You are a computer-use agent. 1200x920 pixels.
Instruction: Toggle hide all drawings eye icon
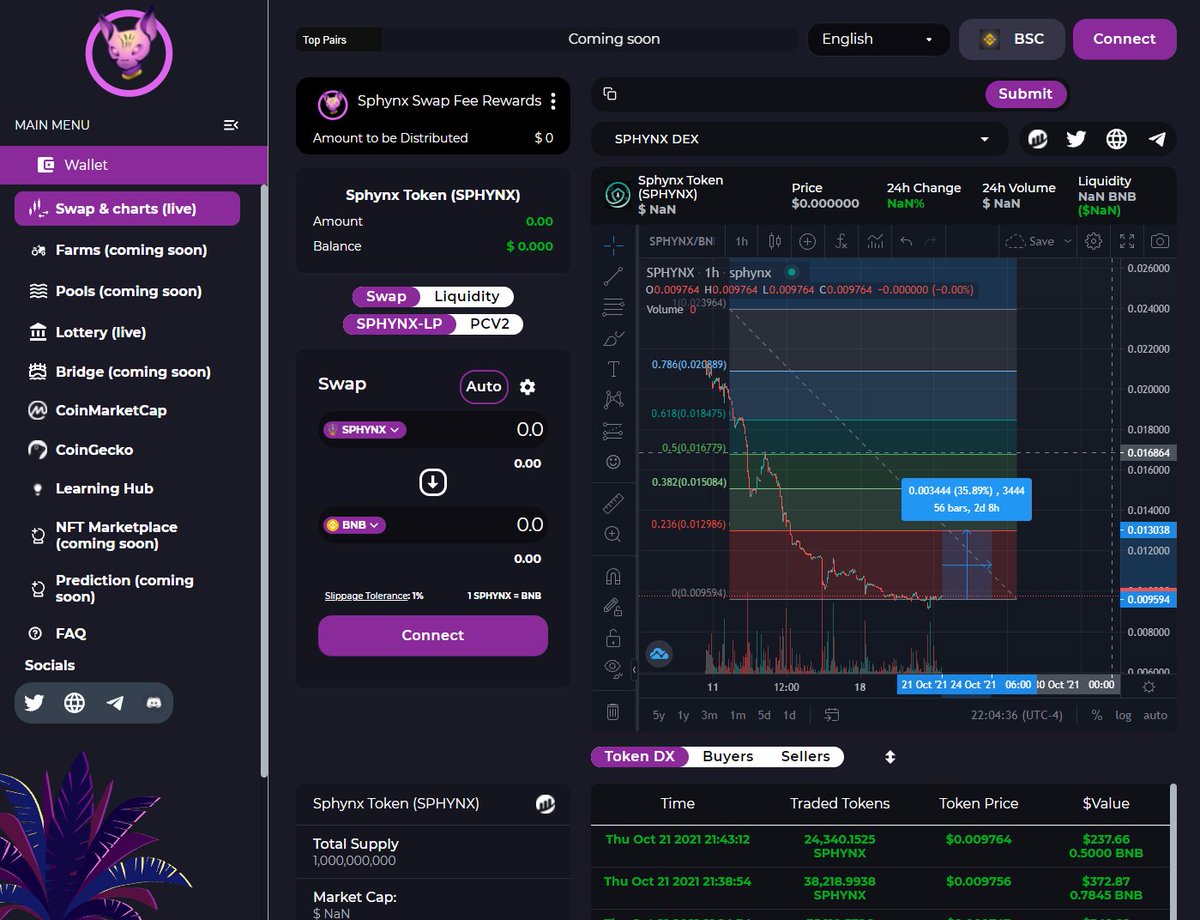[x=613, y=667]
